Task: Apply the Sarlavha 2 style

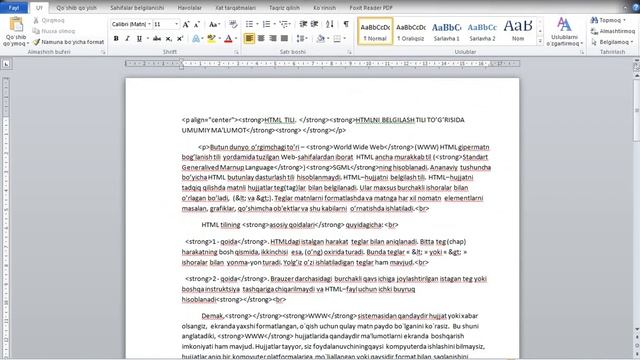Action: click(x=482, y=31)
